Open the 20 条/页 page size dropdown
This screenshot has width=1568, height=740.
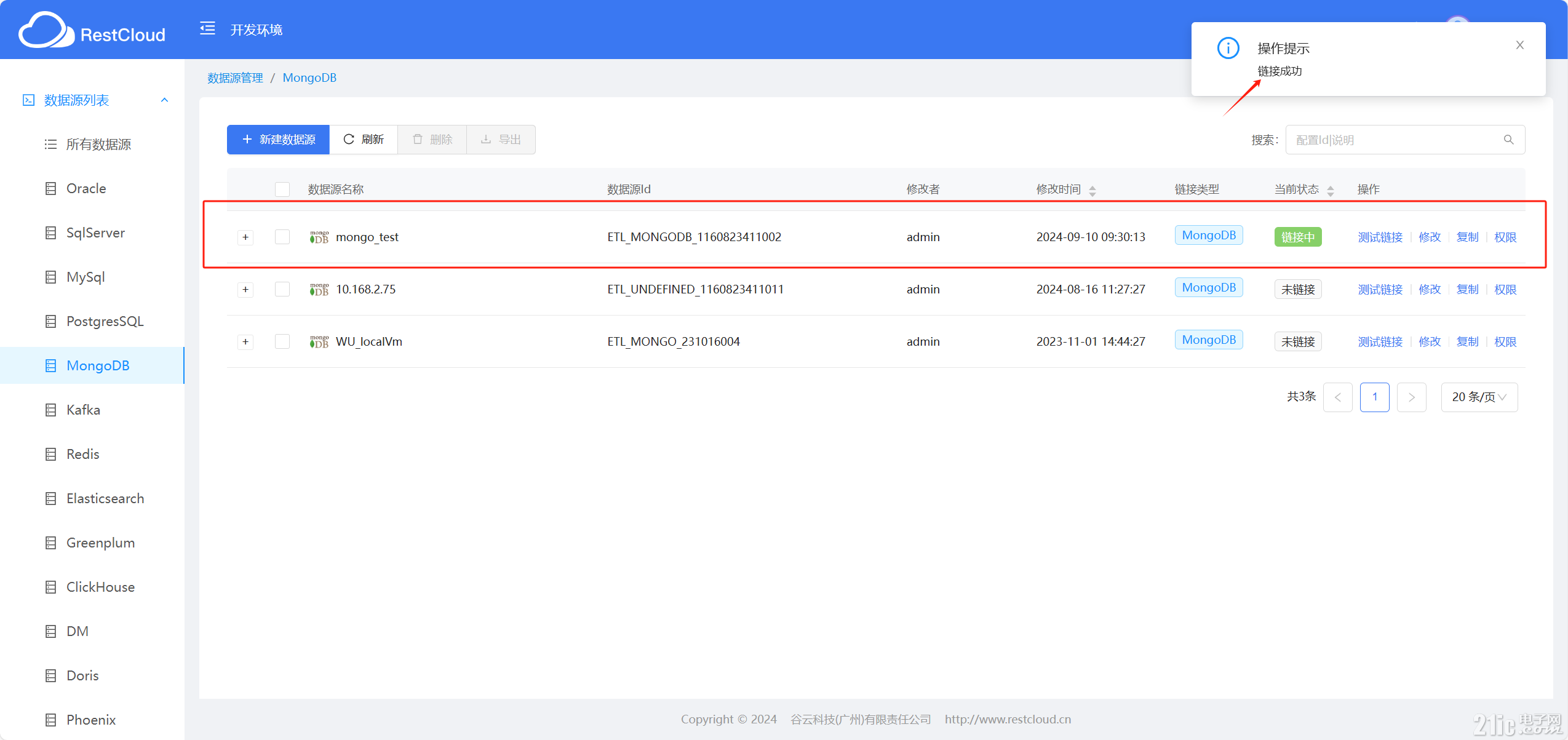[x=1479, y=397]
